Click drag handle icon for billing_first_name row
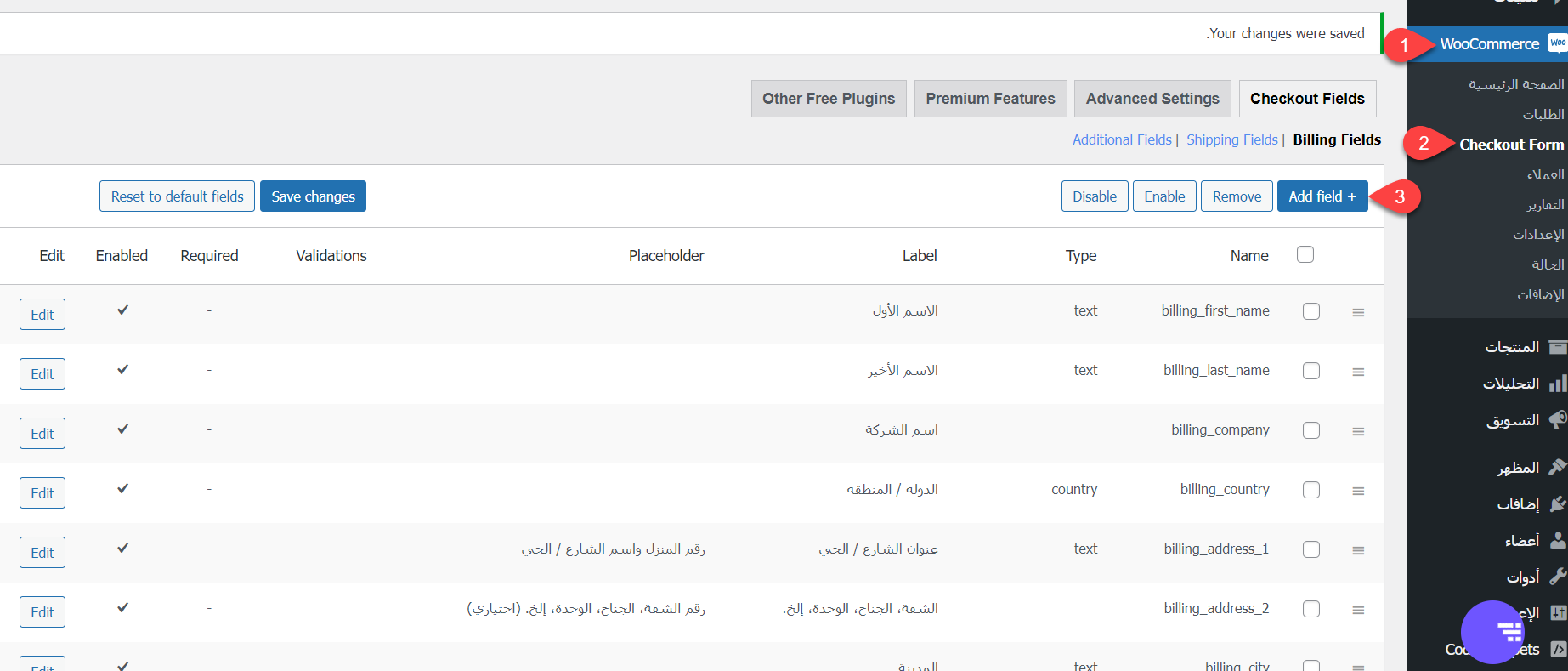The image size is (1568, 671). point(1358,313)
